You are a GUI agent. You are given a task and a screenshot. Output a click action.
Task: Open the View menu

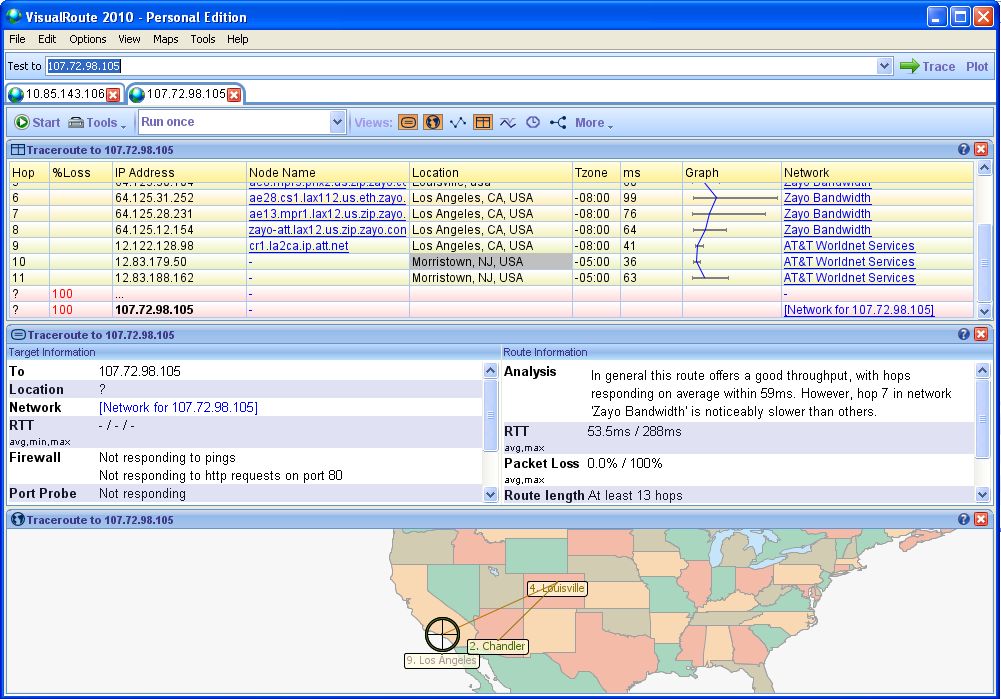[x=129, y=39]
